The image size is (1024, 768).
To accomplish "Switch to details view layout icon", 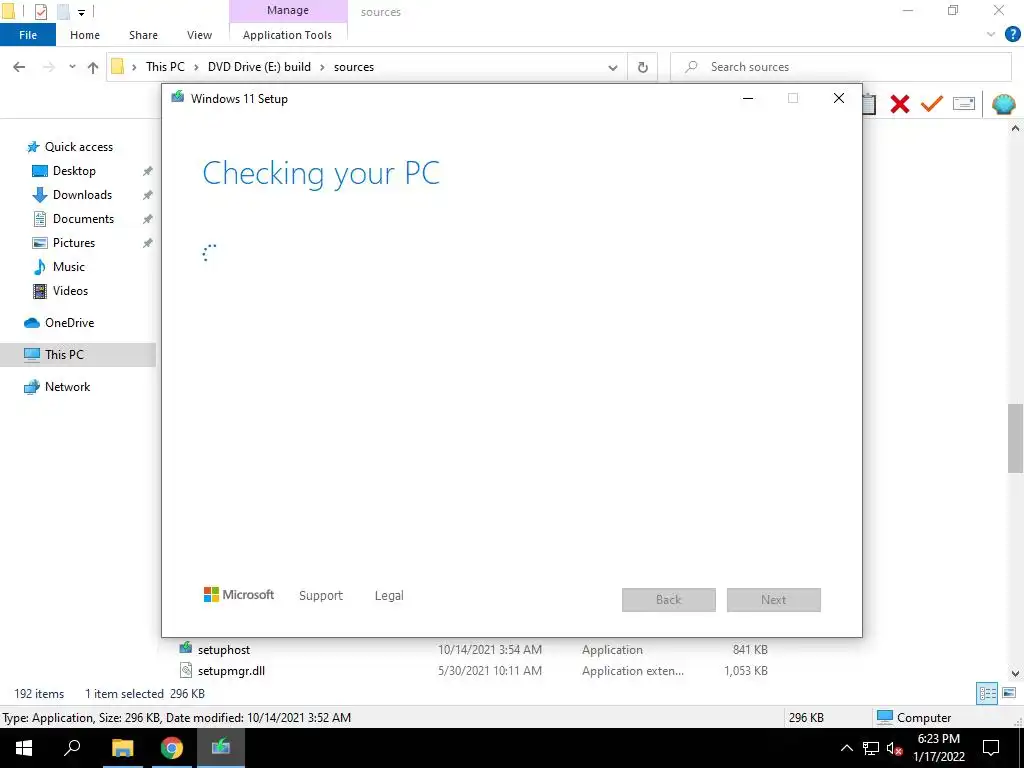I will 987,694.
